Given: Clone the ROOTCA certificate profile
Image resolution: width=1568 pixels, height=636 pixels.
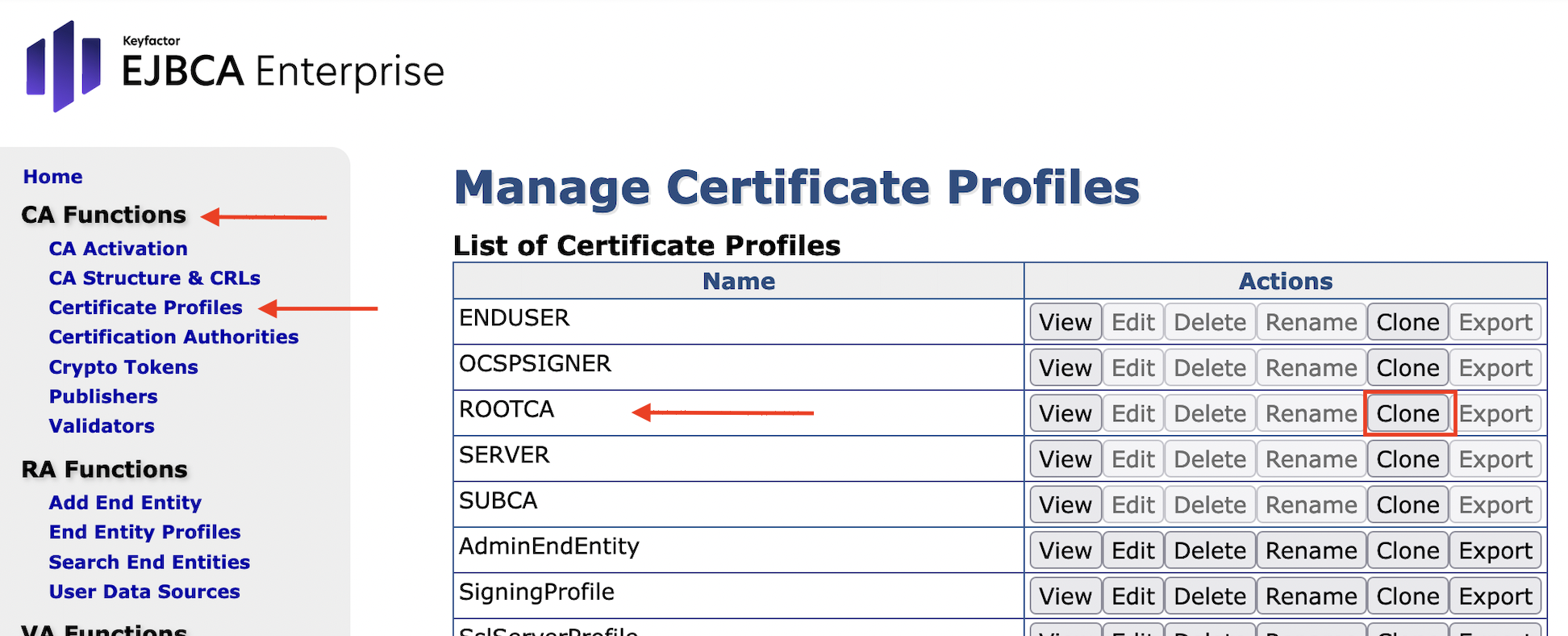Looking at the screenshot, I should point(1407,413).
